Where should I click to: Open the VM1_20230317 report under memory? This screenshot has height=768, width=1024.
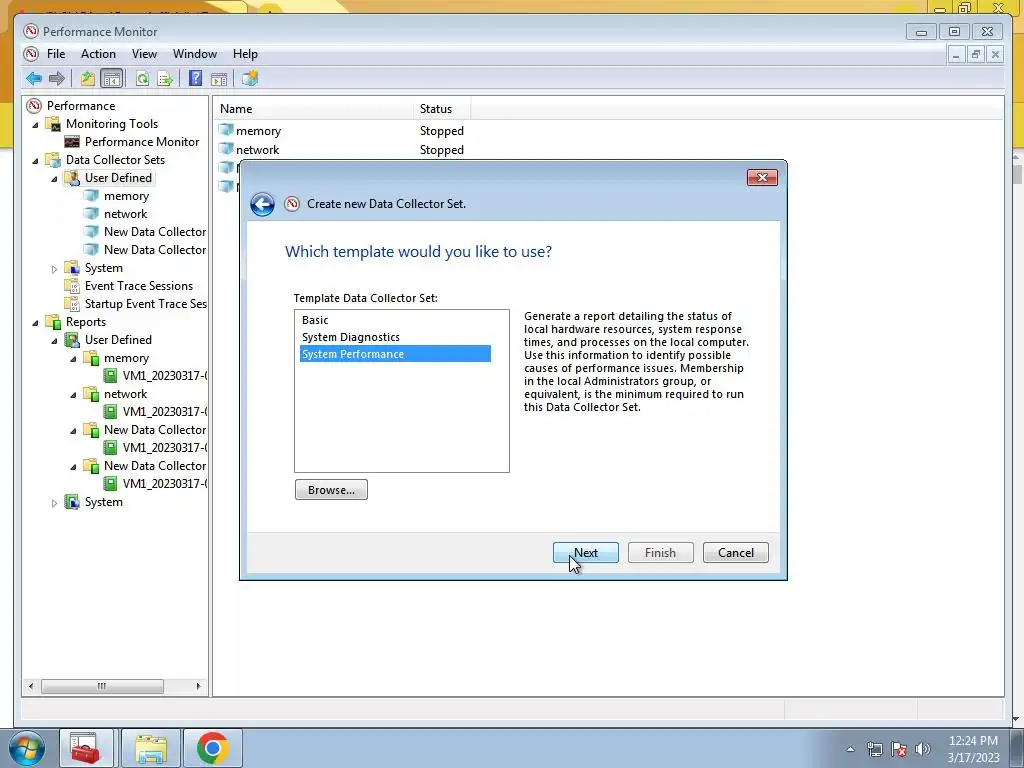pyautogui.click(x=165, y=376)
